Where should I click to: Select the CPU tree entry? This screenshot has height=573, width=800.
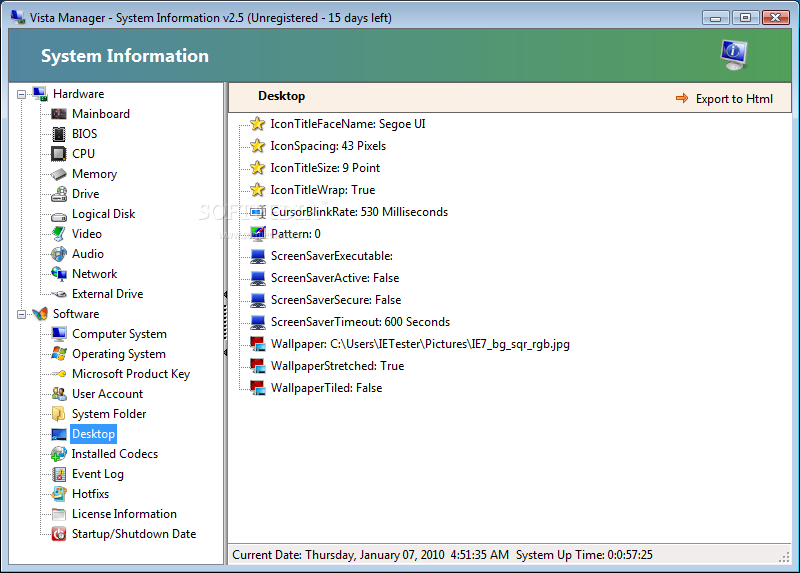point(83,154)
